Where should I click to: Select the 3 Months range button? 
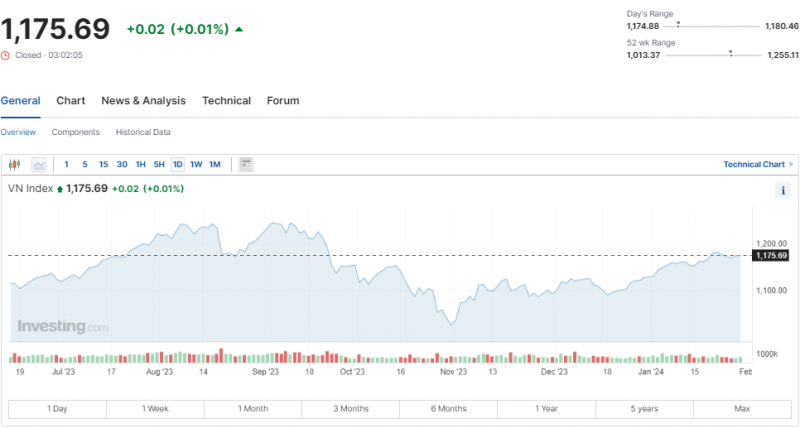pos(351,409)
